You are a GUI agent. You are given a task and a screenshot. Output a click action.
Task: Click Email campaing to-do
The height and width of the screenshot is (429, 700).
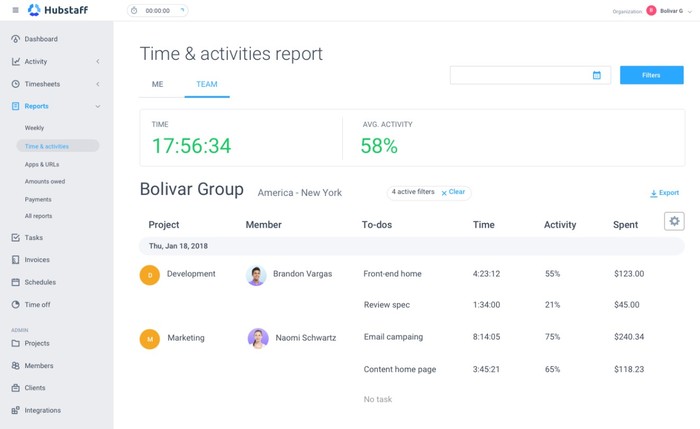(x=393, y=337)
